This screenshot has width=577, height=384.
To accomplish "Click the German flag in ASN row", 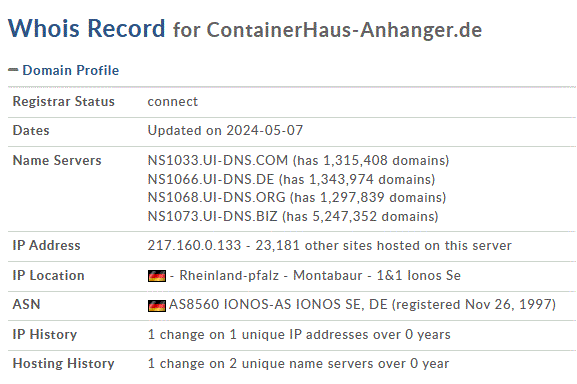I will coord(157,306).
